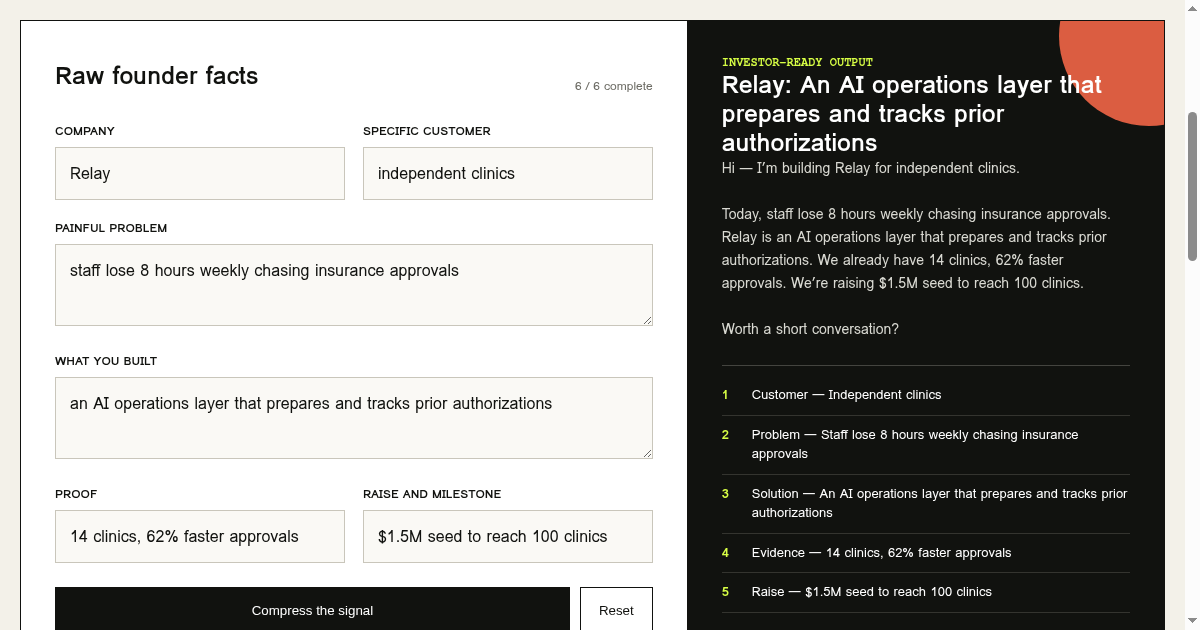Grab the What You Built resize handle
This screenshot has height=630, width=1200.
tap(647, 453)
